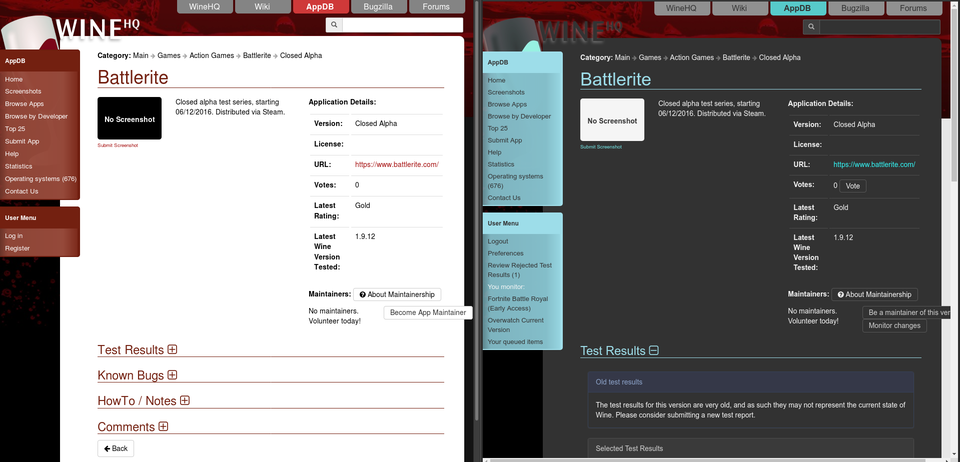Click the black No Screenshot thumbnail in left page
This screenshot has height=462, width=960.
point(129,119)
